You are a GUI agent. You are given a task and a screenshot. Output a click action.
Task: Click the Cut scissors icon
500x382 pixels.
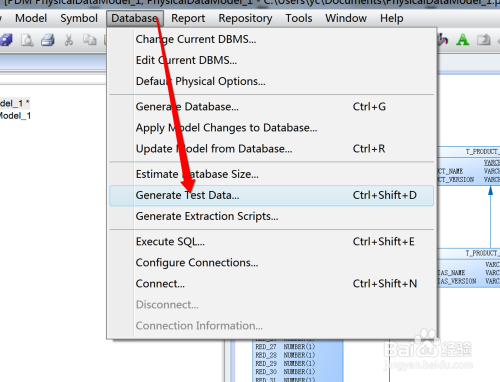(69, 40)
